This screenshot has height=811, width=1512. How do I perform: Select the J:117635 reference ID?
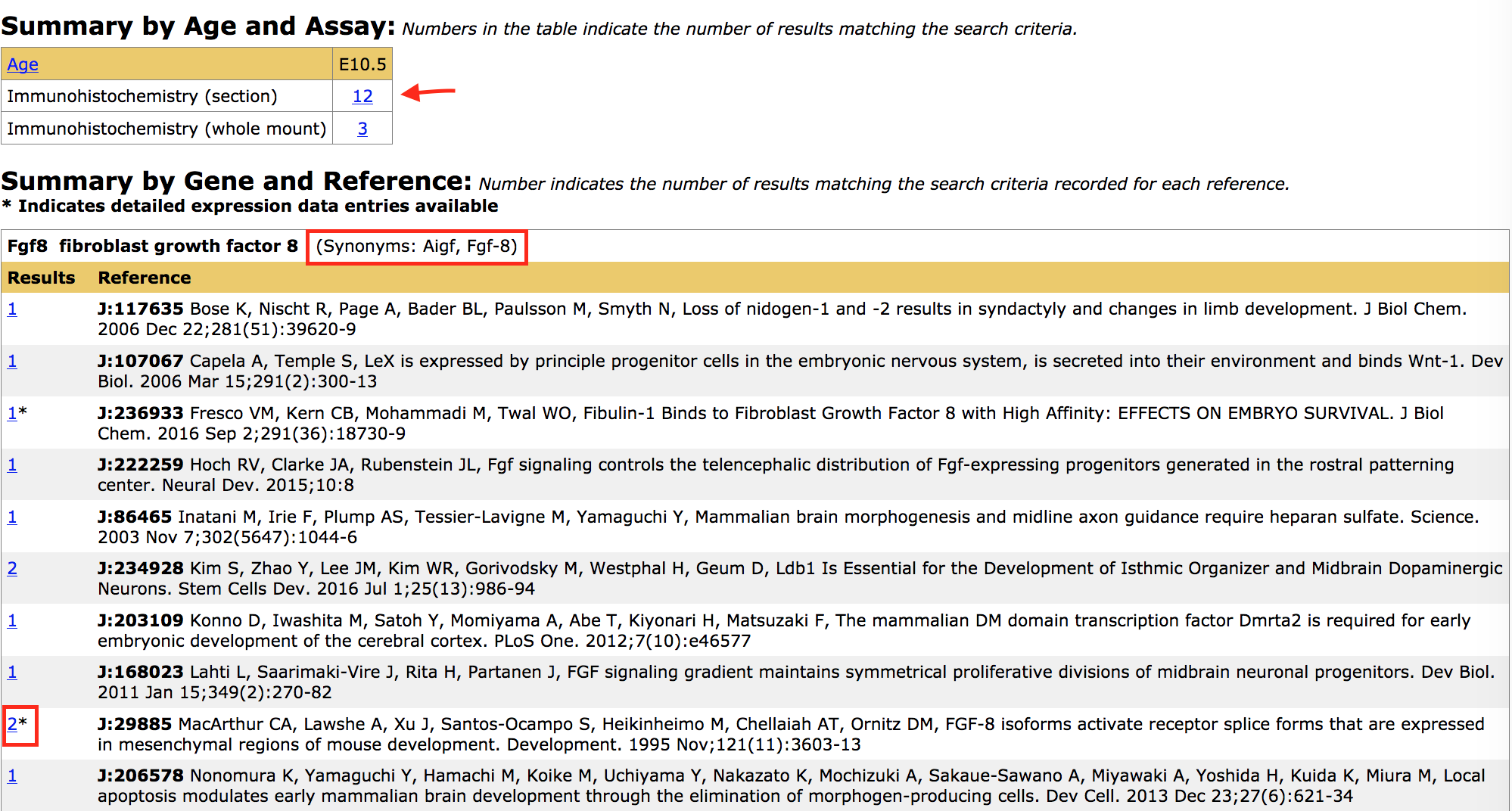coord(141,309)
